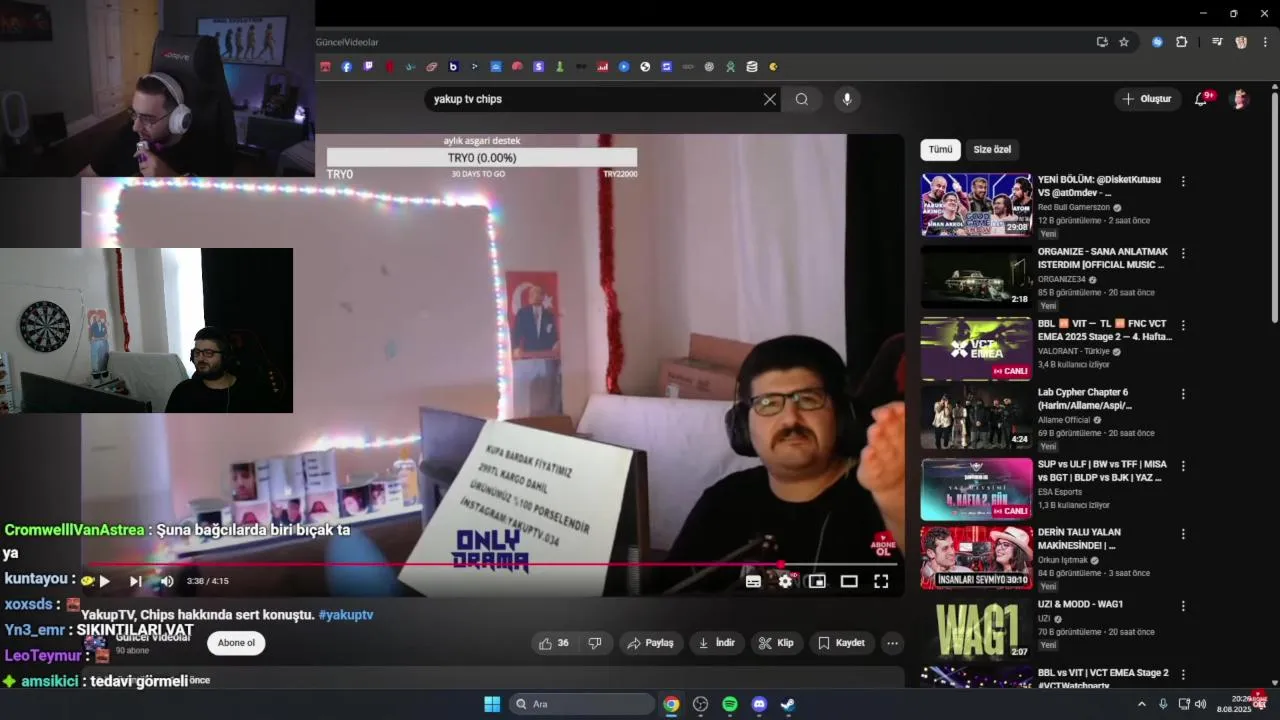This screenshot has height=720, width=1280.
Task: Open DERİN TALU YALAN MAKİNESİNDE title
Action: [x=1079, y=539]
